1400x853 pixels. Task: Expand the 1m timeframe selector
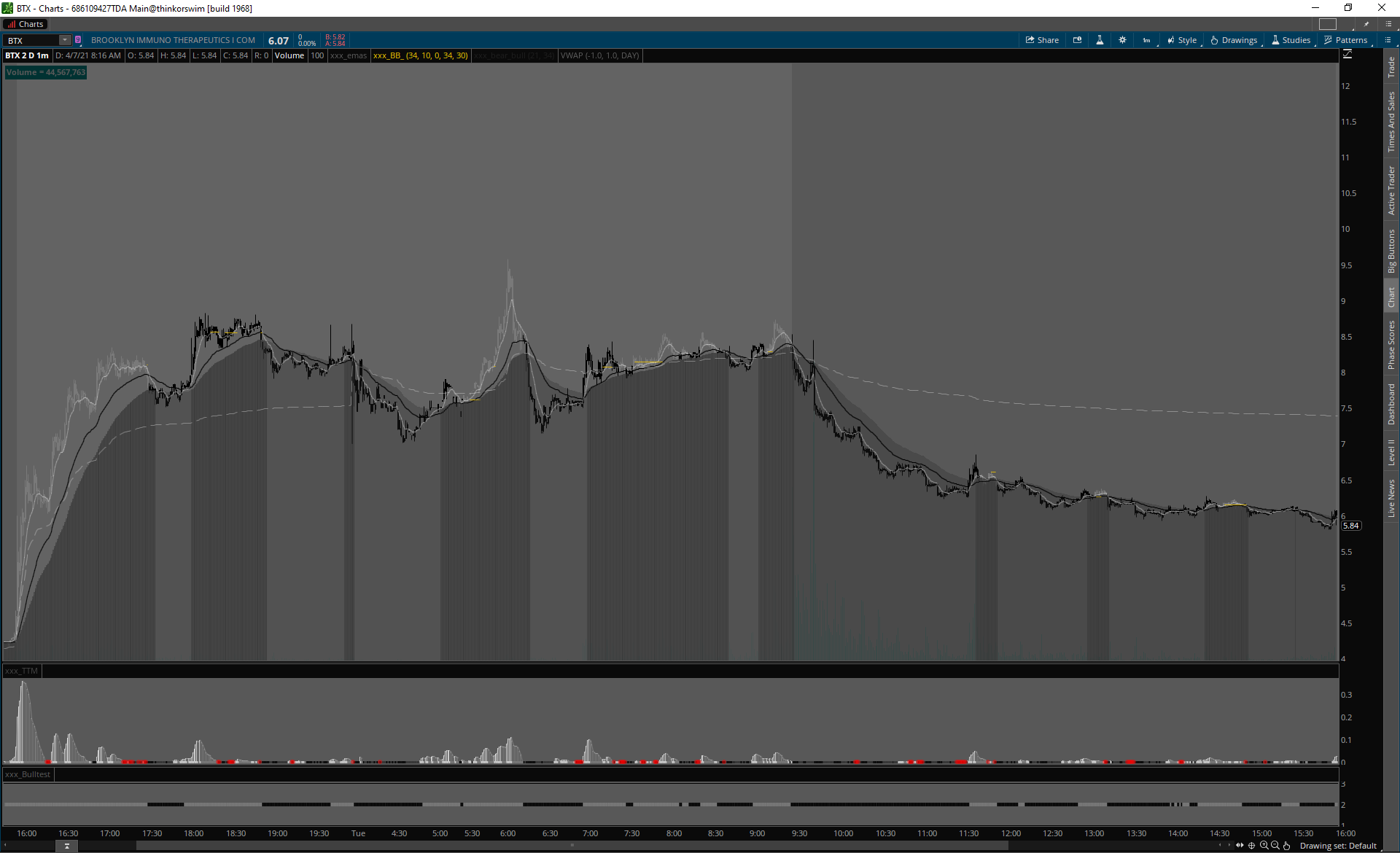tap(1147, 40)
